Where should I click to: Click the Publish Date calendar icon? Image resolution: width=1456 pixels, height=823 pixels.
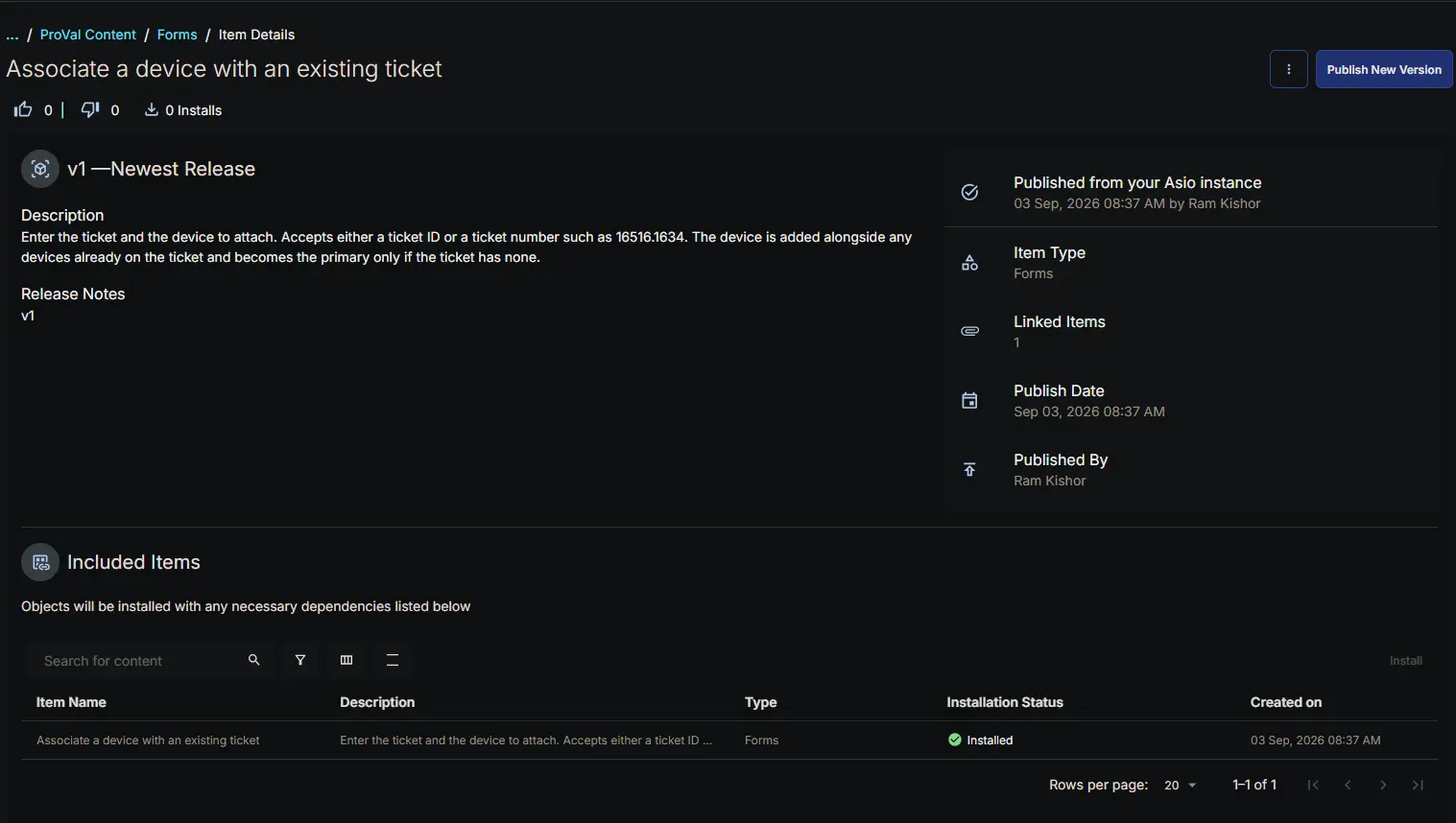pos(970,400)
